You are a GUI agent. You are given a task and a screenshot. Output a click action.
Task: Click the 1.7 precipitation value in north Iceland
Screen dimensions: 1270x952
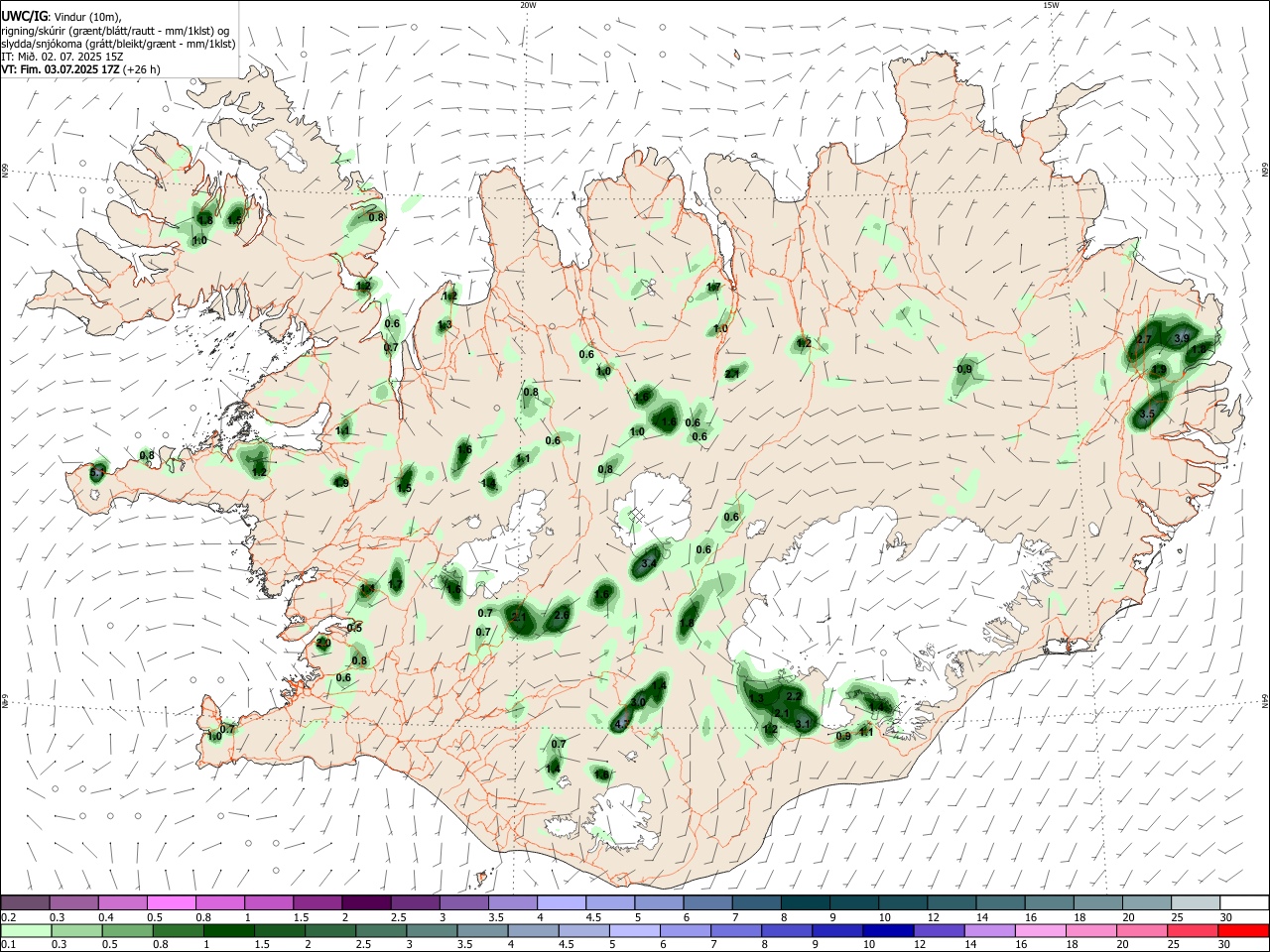click(712, 288)
